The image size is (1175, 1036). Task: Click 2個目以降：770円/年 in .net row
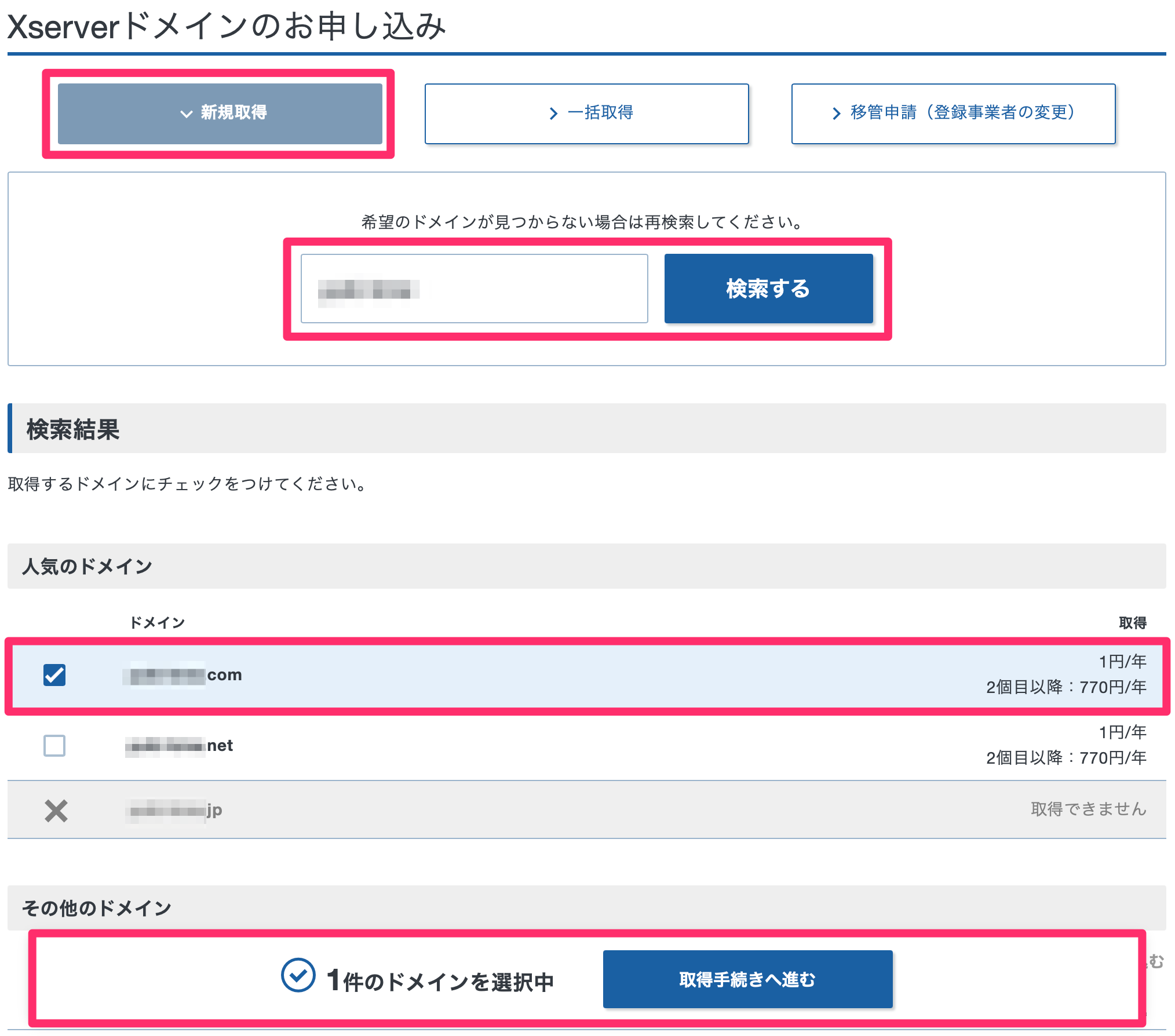point(1066,757)
